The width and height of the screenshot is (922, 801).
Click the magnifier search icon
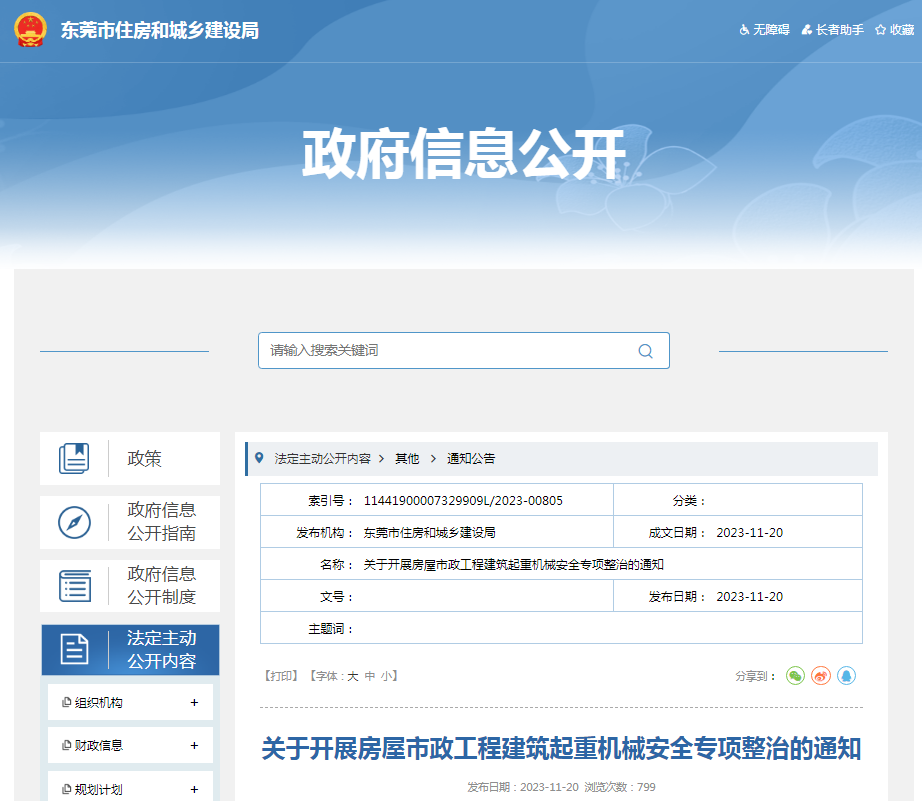click(646, 351)
